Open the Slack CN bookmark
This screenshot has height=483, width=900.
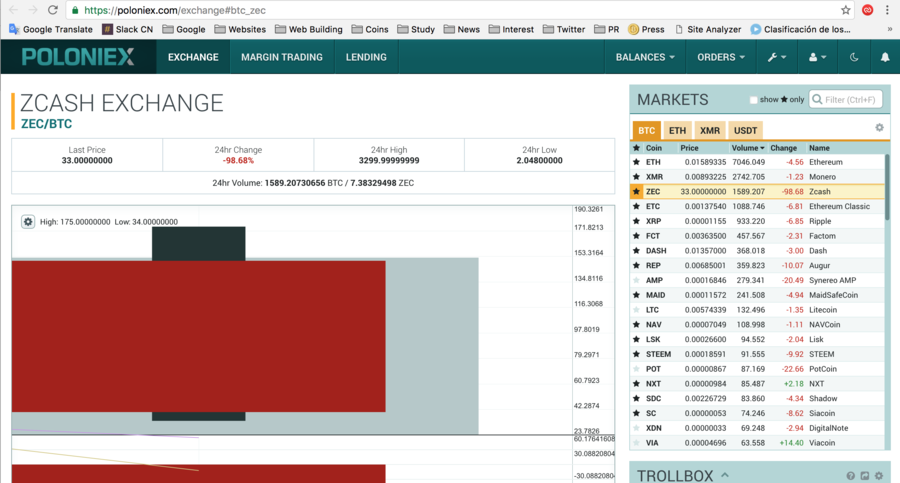(127, 29)
